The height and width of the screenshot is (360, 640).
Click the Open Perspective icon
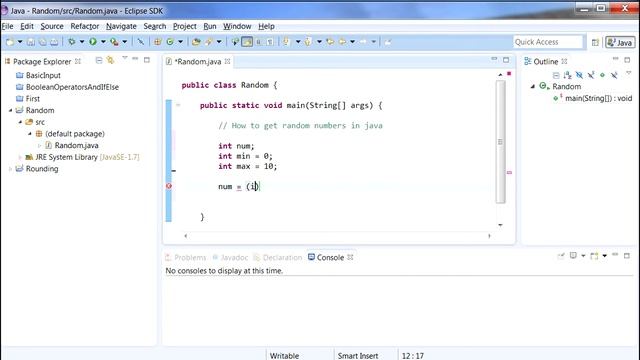[x=595, y=42]
